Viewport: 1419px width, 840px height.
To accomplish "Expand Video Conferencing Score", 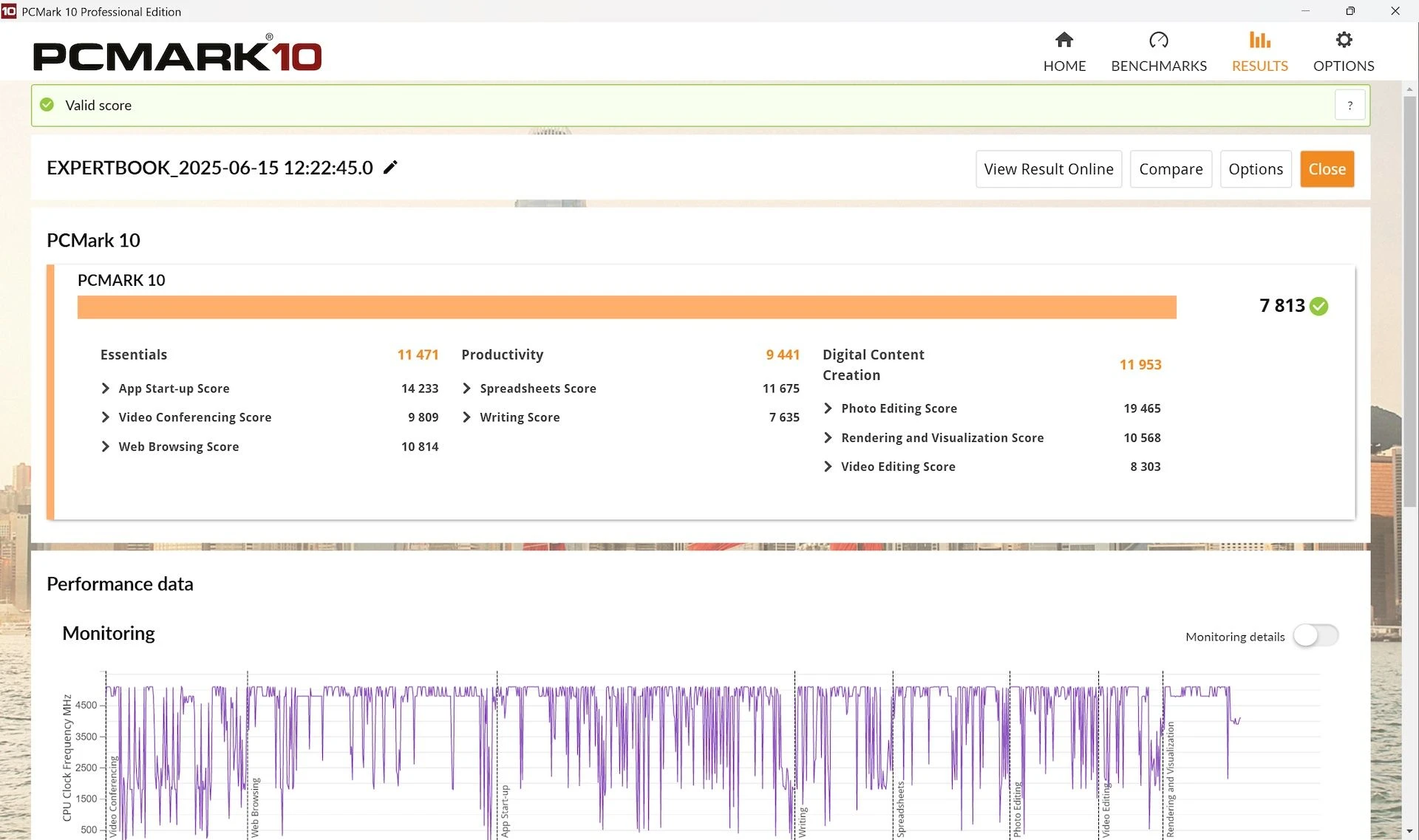I will click(105, 417).
